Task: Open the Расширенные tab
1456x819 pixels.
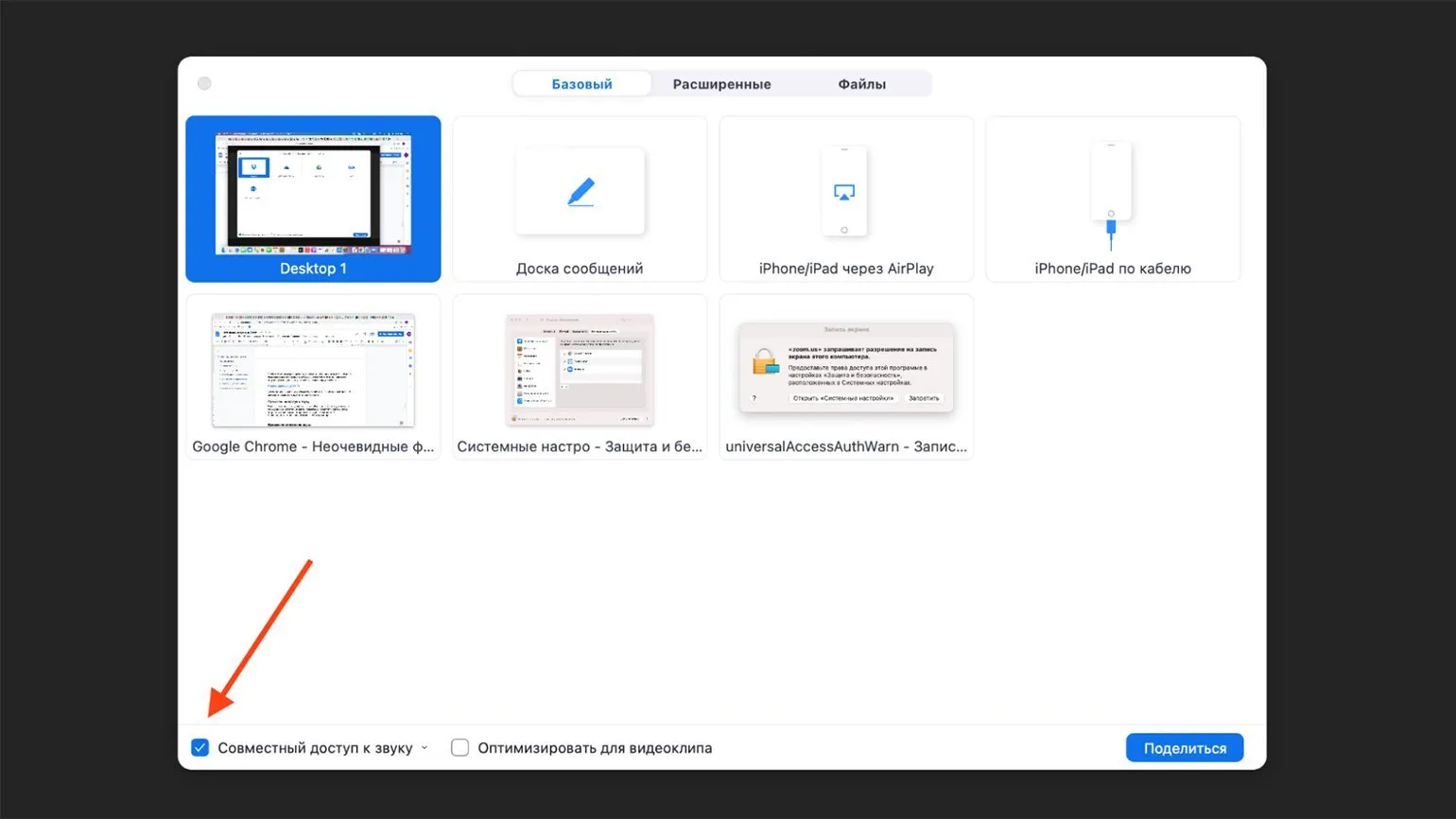Action: point(721,84)
